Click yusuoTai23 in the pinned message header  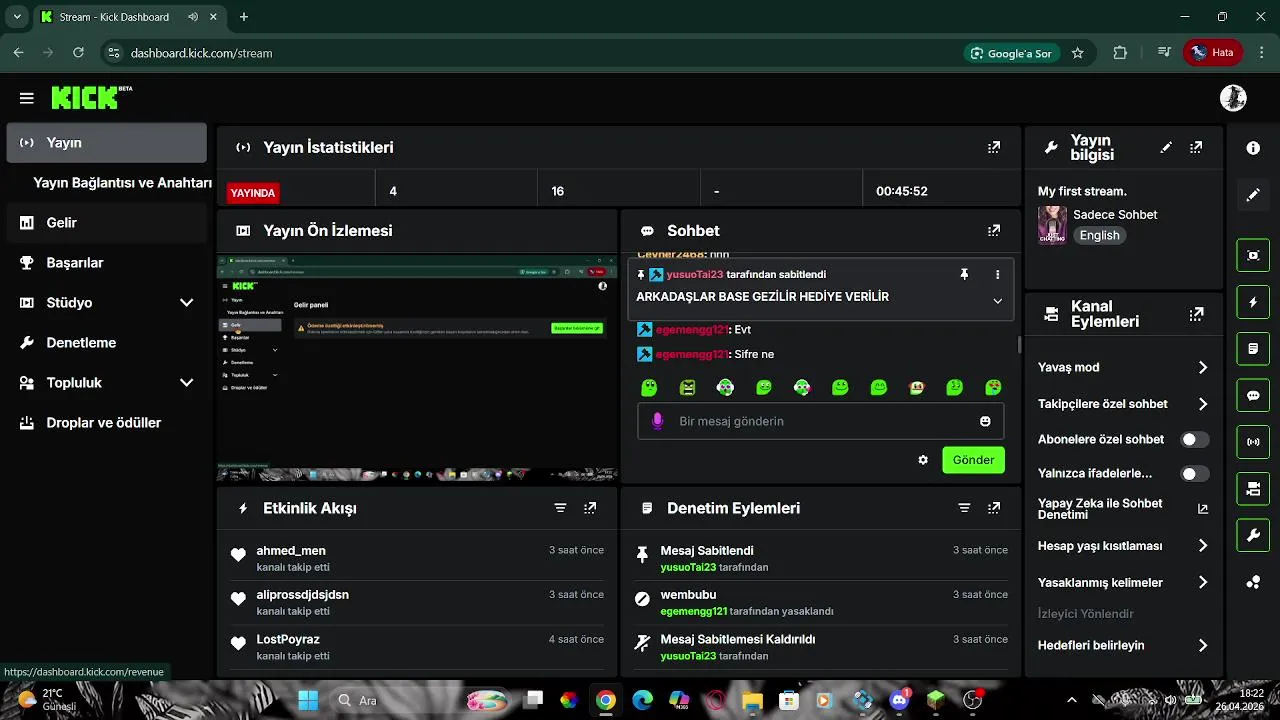point(694,274)
